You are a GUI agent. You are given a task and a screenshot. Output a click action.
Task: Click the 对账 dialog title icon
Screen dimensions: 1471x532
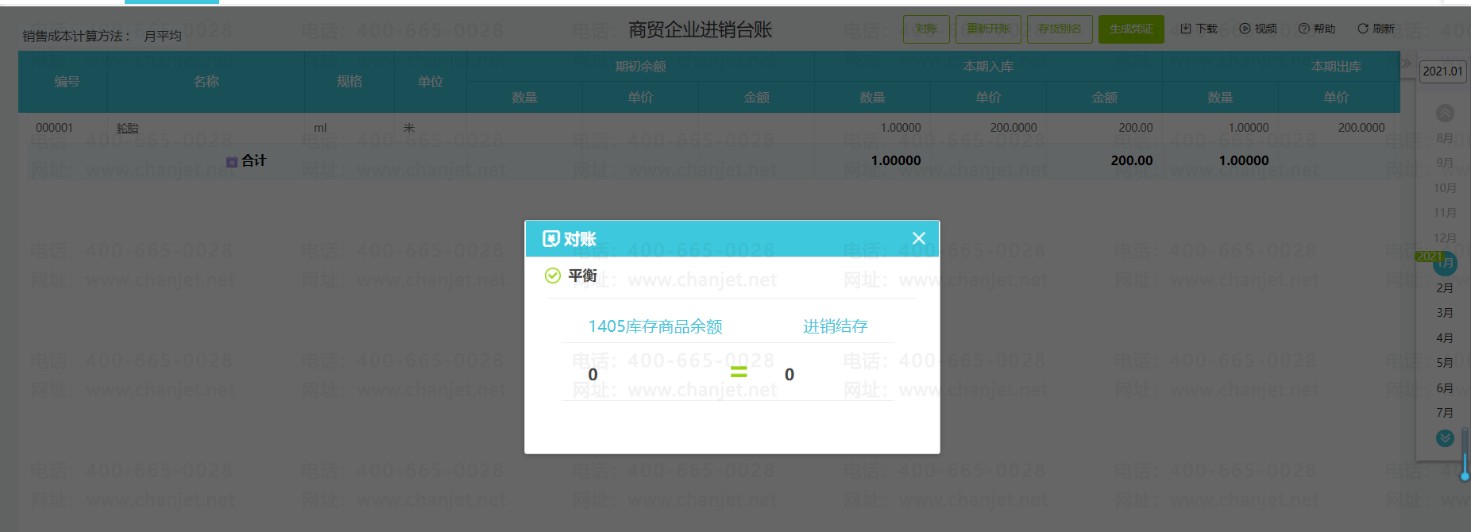click(x=550, y=238)
